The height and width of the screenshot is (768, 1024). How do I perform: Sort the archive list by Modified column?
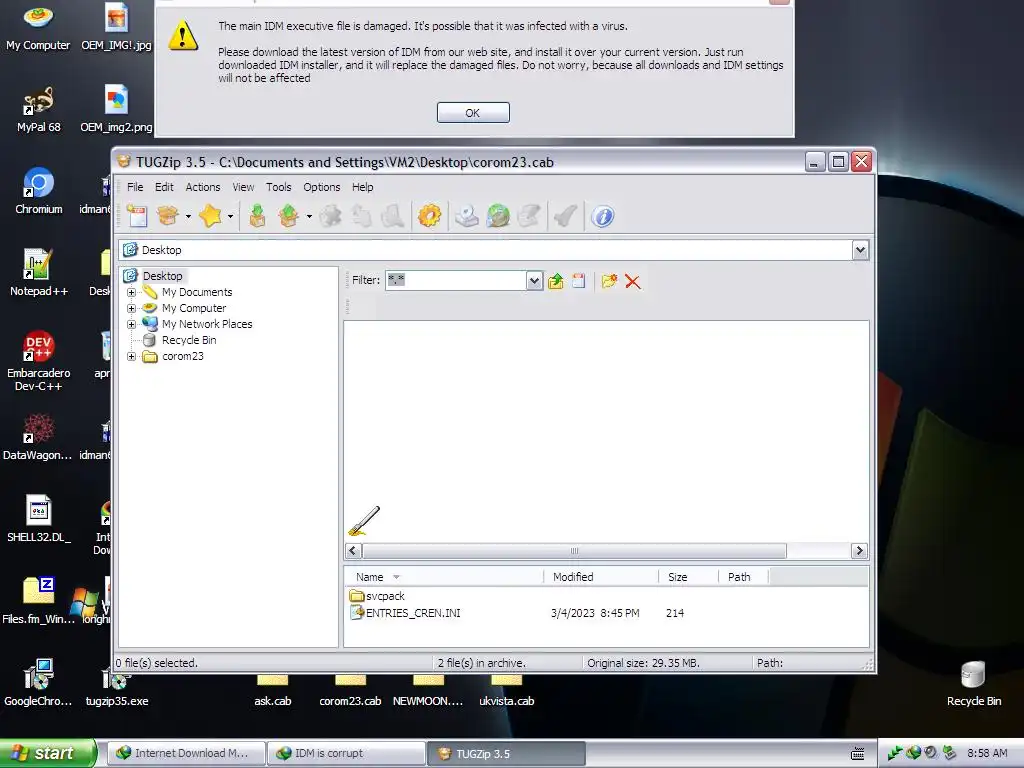pos(600,577)
